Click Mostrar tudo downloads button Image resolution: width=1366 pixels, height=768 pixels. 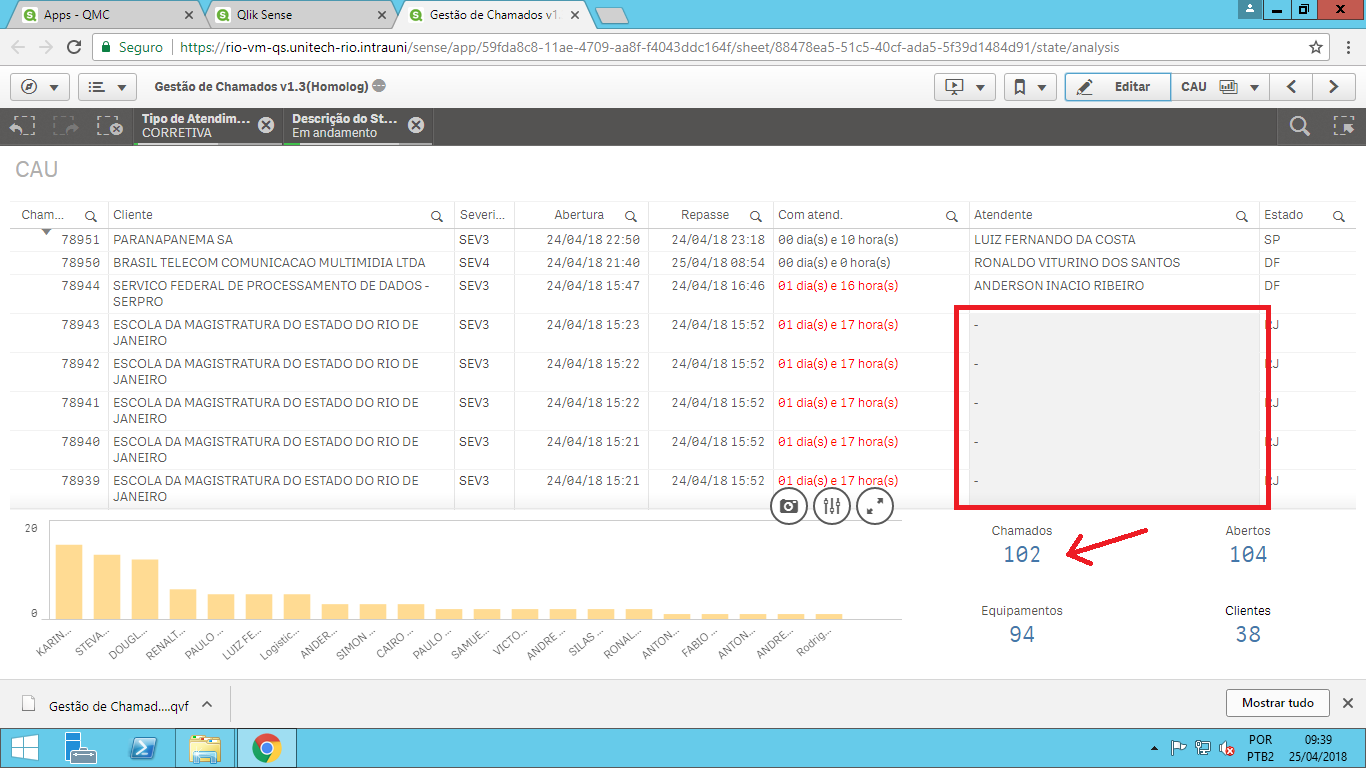(1277, 703)
